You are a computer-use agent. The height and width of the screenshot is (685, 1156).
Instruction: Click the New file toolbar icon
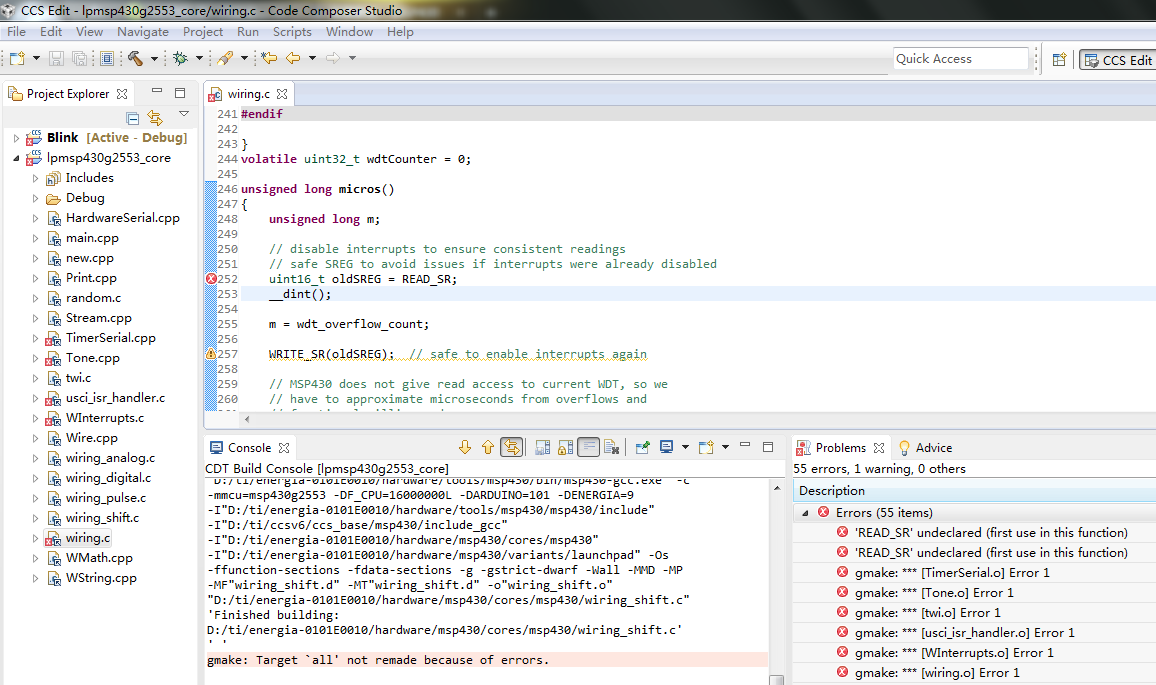pyautogui.click(x=17, y=59)
